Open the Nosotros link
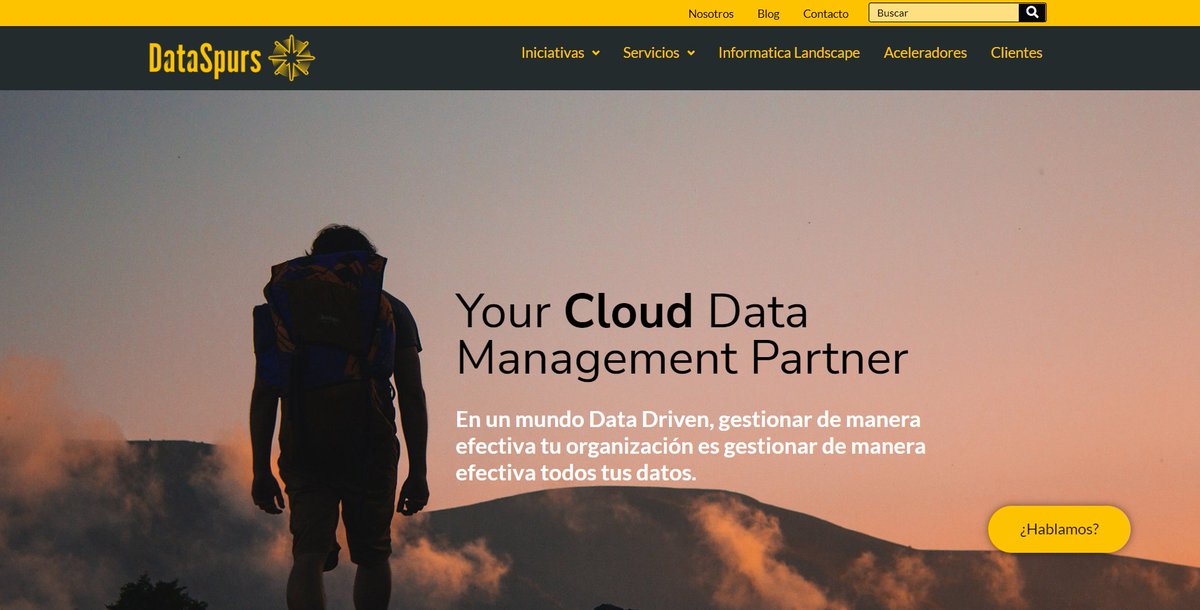 point(710,13)
